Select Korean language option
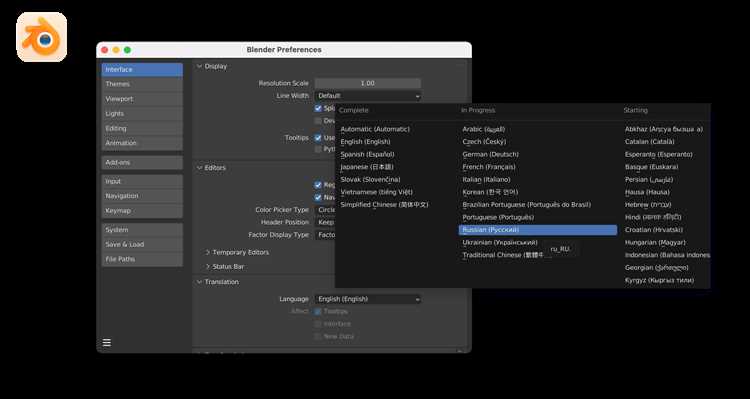The width and height of the screenshot is (750, 399). (x=490, y=192)
